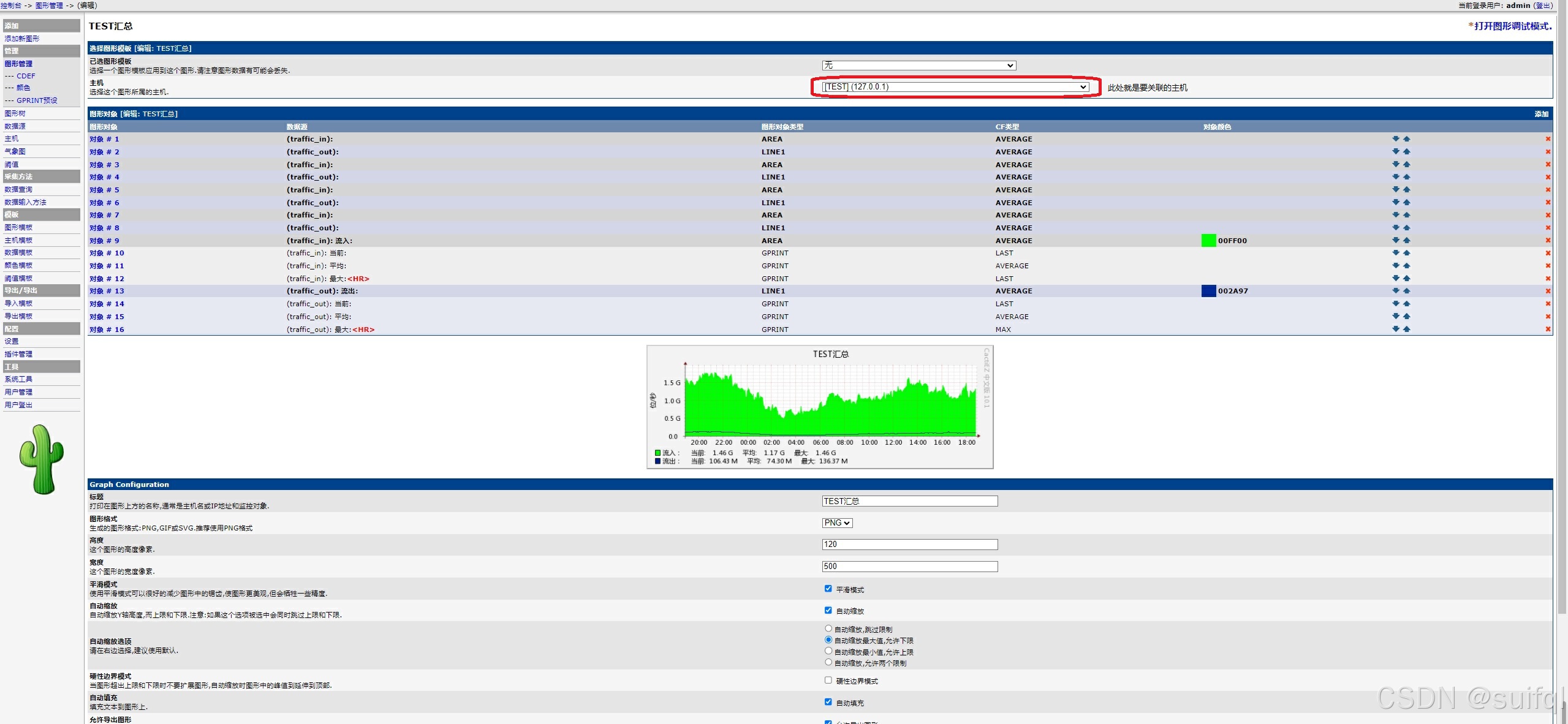Delete 对象 # 10 using red X icon
This screenshot has width=1568, height=724.
tap(1548, 253)
